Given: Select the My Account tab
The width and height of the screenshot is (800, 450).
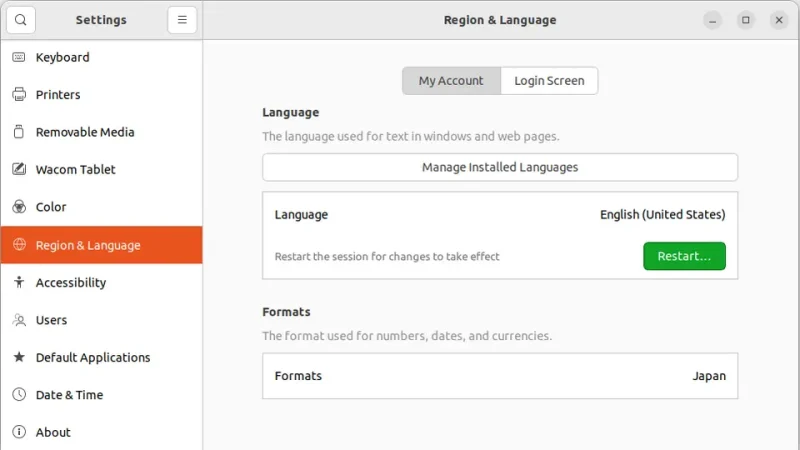Looking at the screenshot, I should (x=451, y=81).
